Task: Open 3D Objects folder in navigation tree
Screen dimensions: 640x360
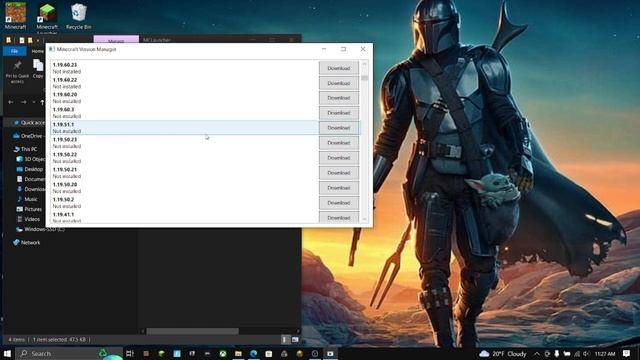Action: point(31,159)
